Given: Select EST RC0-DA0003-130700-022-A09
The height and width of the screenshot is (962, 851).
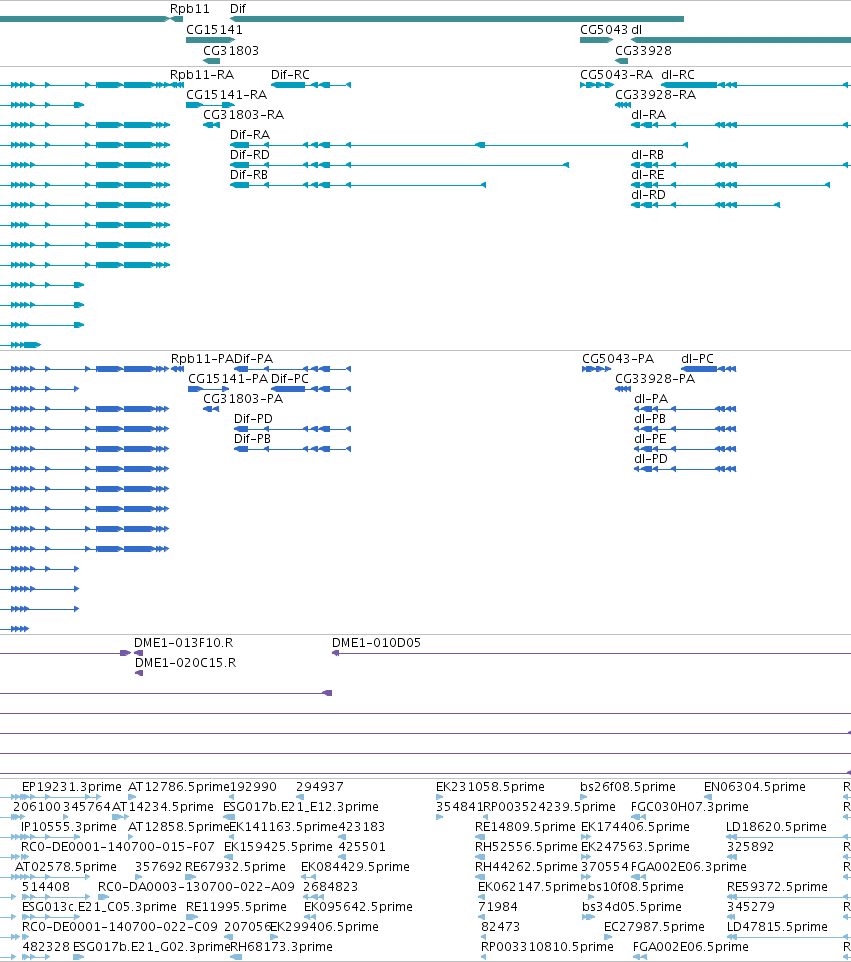Looking at the screenshot, I should tap(196, 887).
